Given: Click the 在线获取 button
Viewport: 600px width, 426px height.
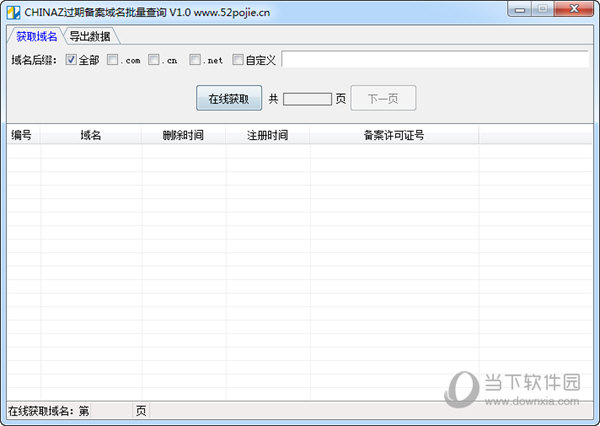Looking at the screenshot, I should coord(229,98).
